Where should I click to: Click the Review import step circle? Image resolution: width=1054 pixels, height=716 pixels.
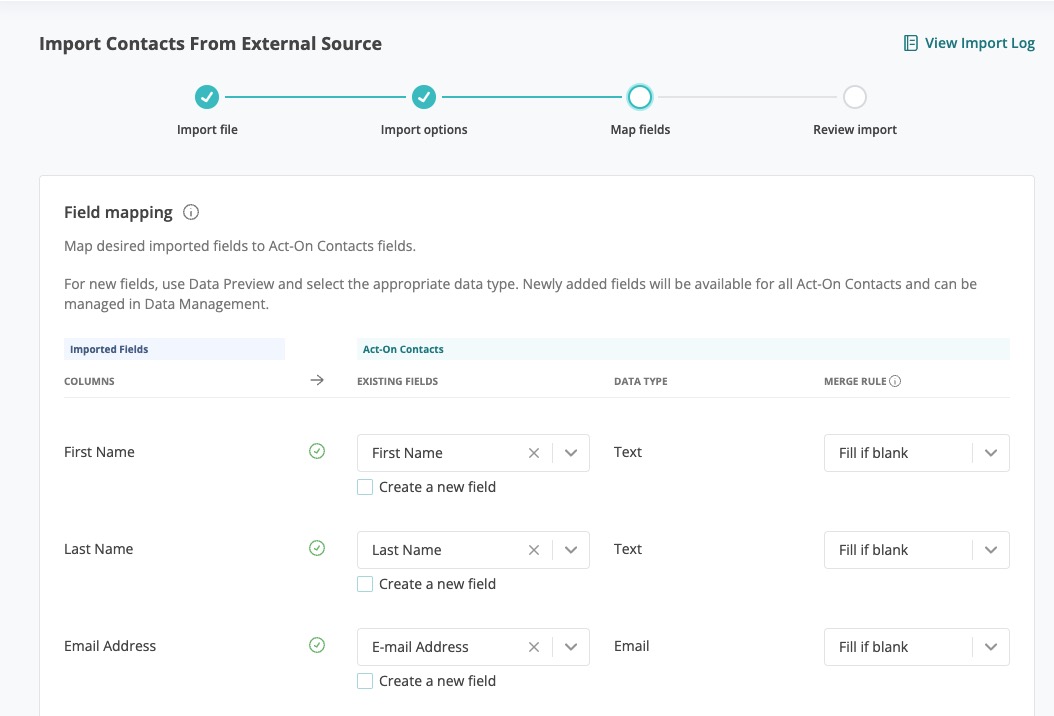click(x=854, y=97)
